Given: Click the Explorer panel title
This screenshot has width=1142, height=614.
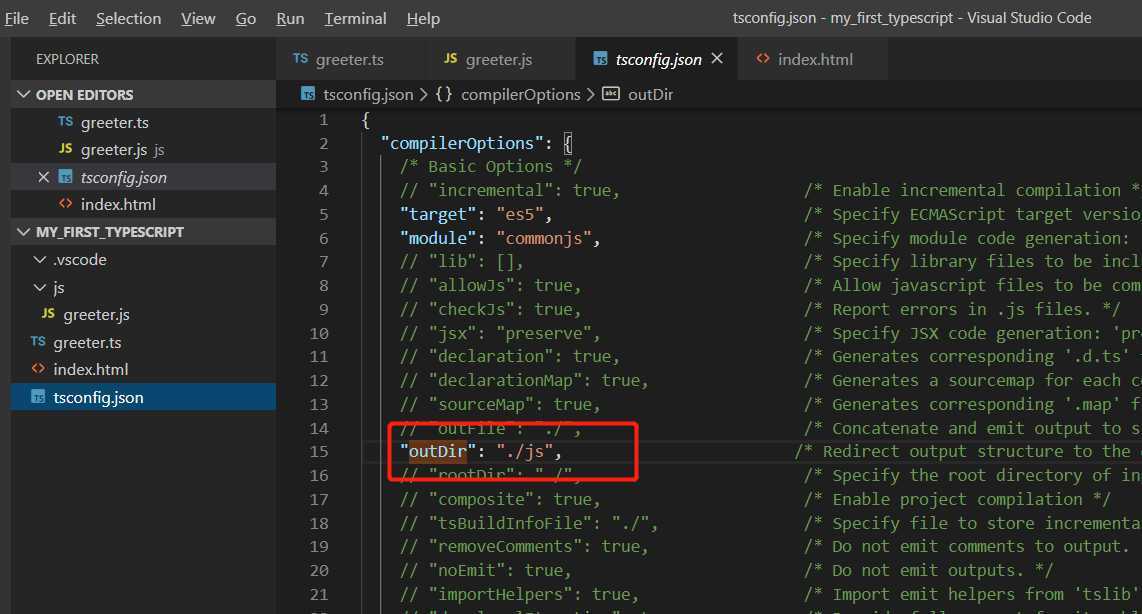Looking at the screenshot, I should point(67,59).
